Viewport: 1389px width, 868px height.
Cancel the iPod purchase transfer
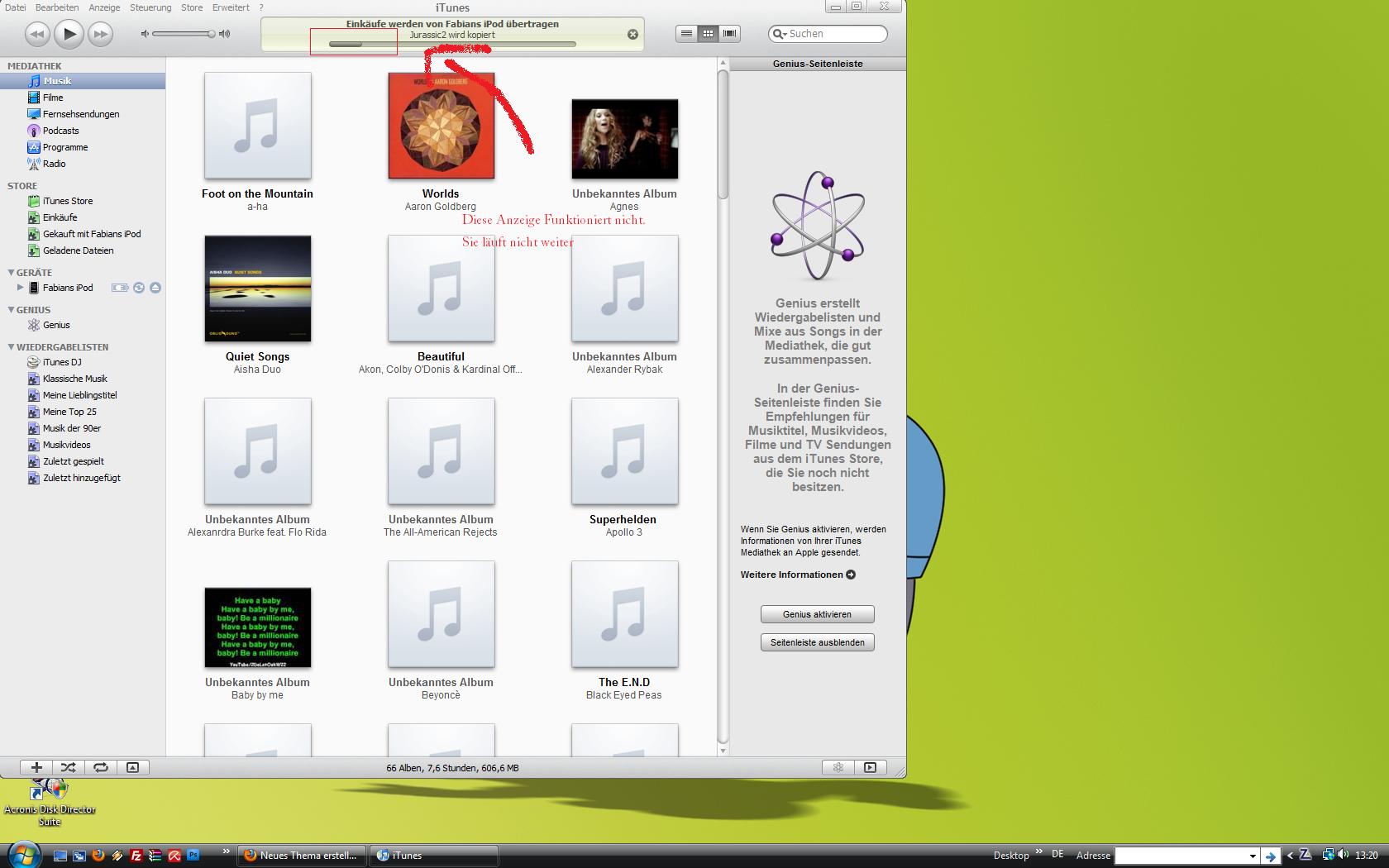coord(632,35)
